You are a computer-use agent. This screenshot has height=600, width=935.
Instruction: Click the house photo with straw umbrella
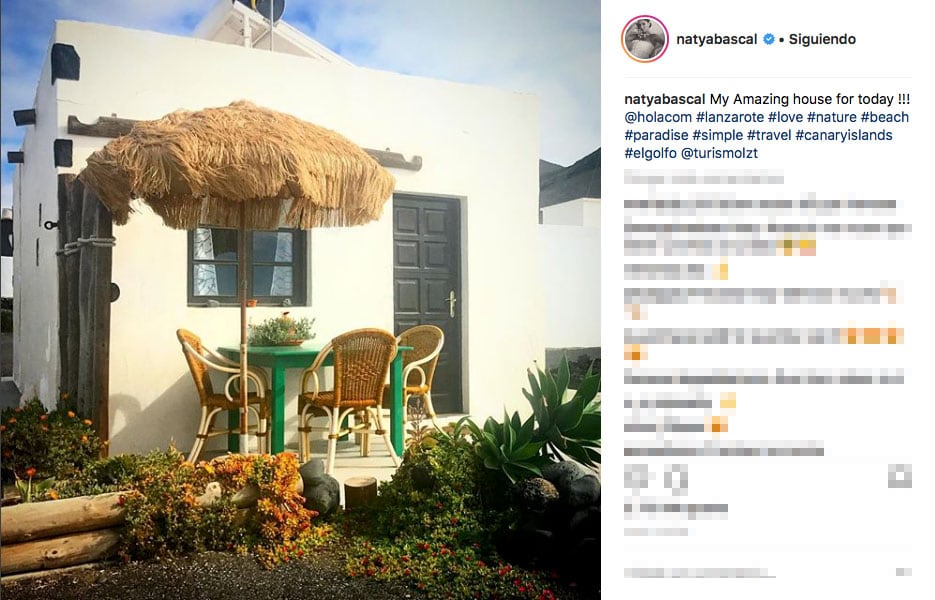tap(301, 300)
